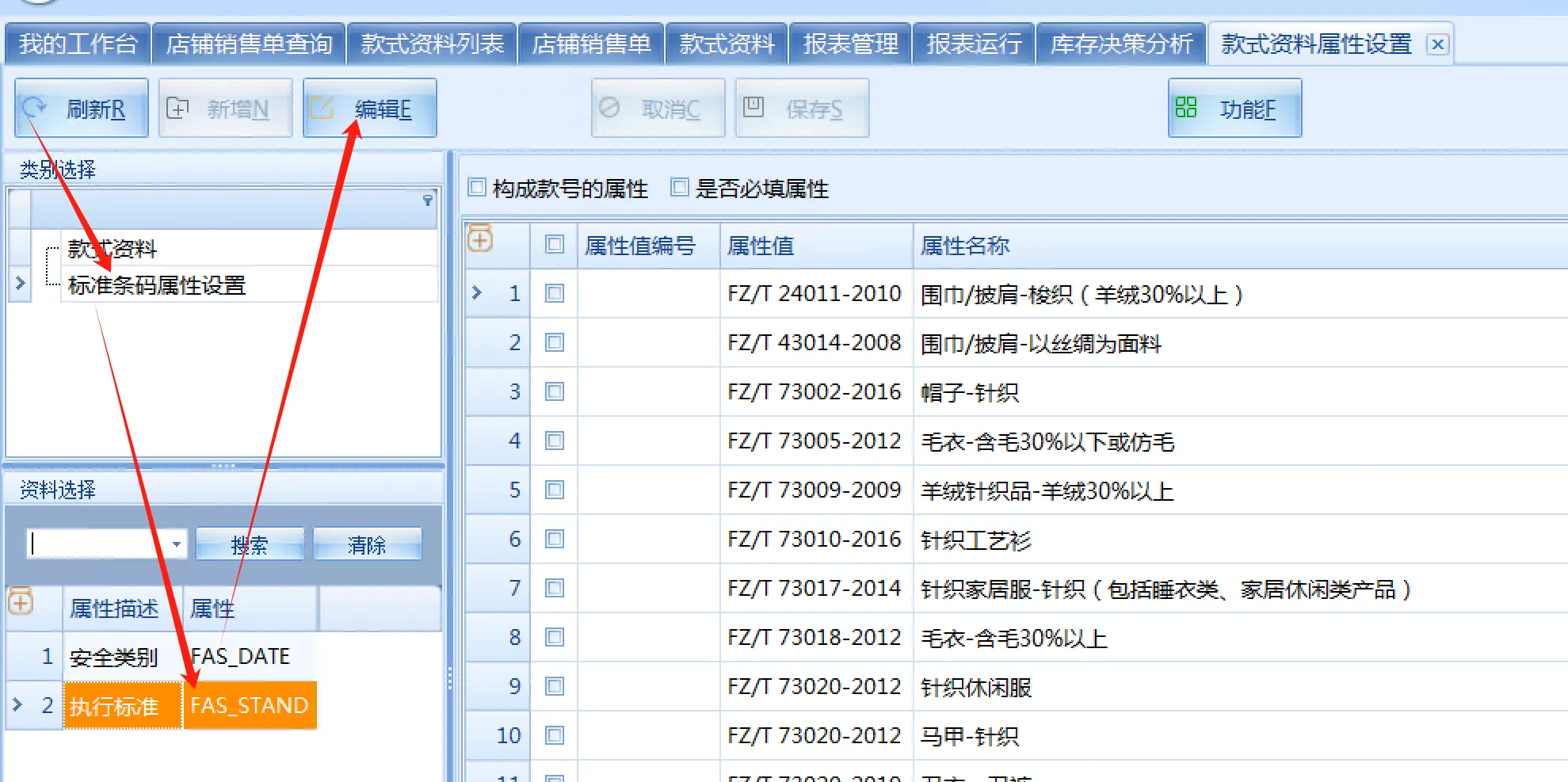
Task: Click the 保存S save disk icon
Action: (753, 107)
